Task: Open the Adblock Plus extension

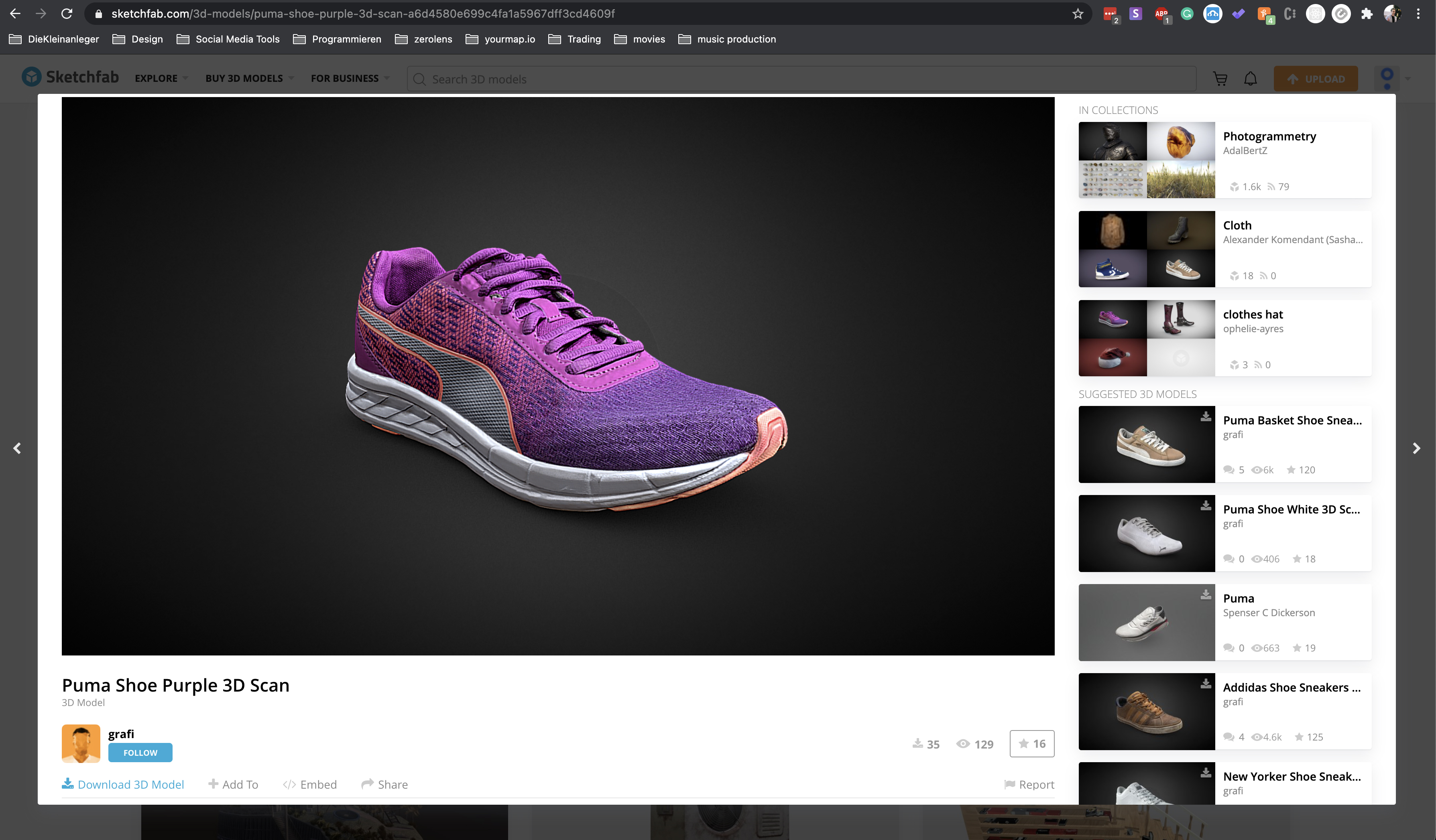Action: point(1161,14)
